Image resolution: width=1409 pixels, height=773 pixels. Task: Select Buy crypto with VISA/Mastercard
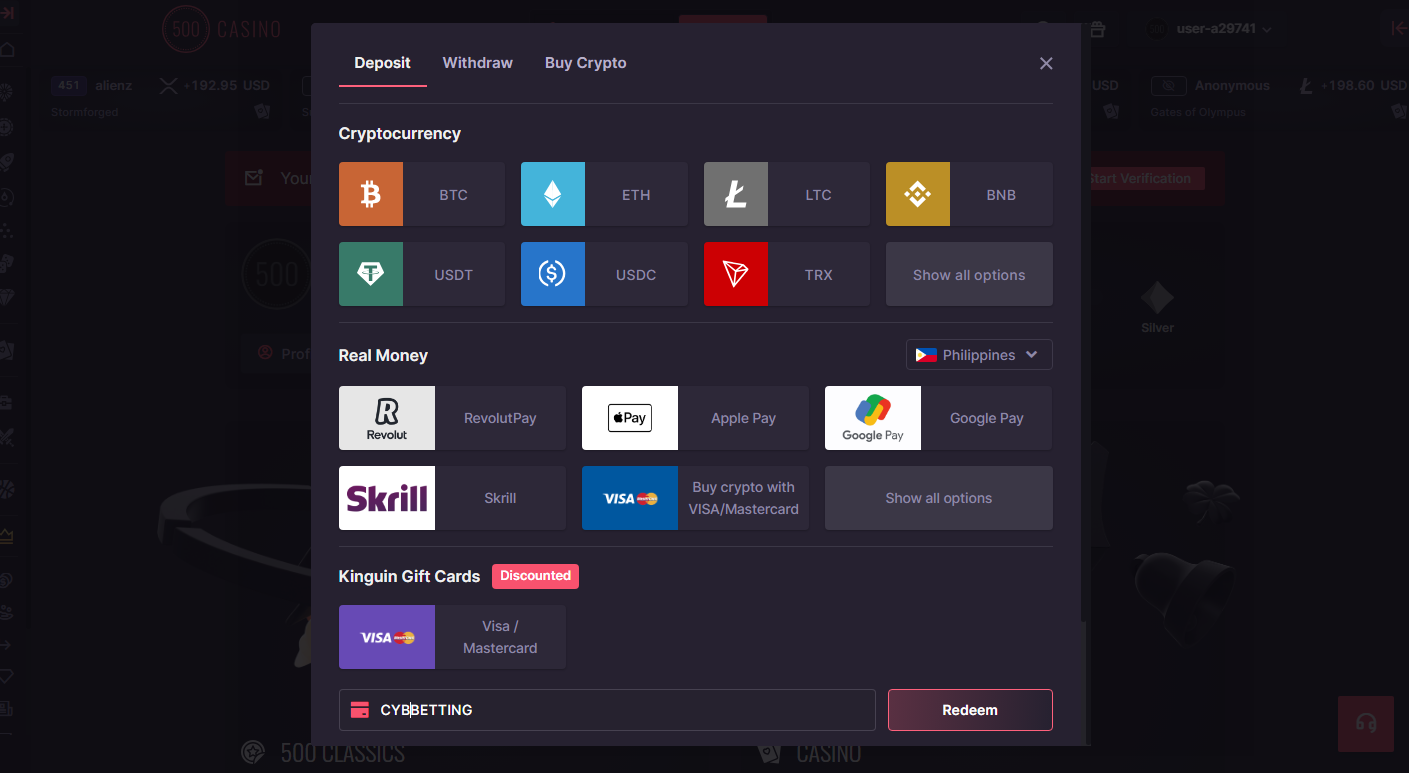click(x=695, y=498)
